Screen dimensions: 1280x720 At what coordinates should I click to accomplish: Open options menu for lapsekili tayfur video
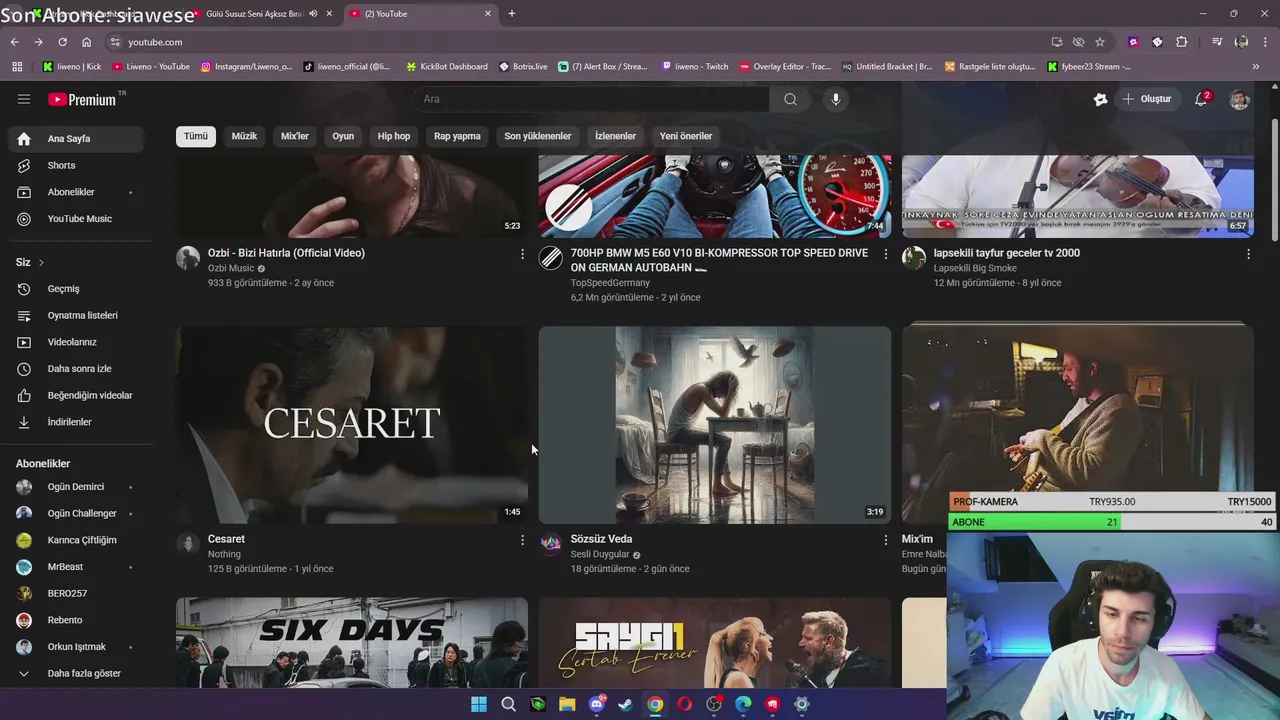click(1248, 254)
